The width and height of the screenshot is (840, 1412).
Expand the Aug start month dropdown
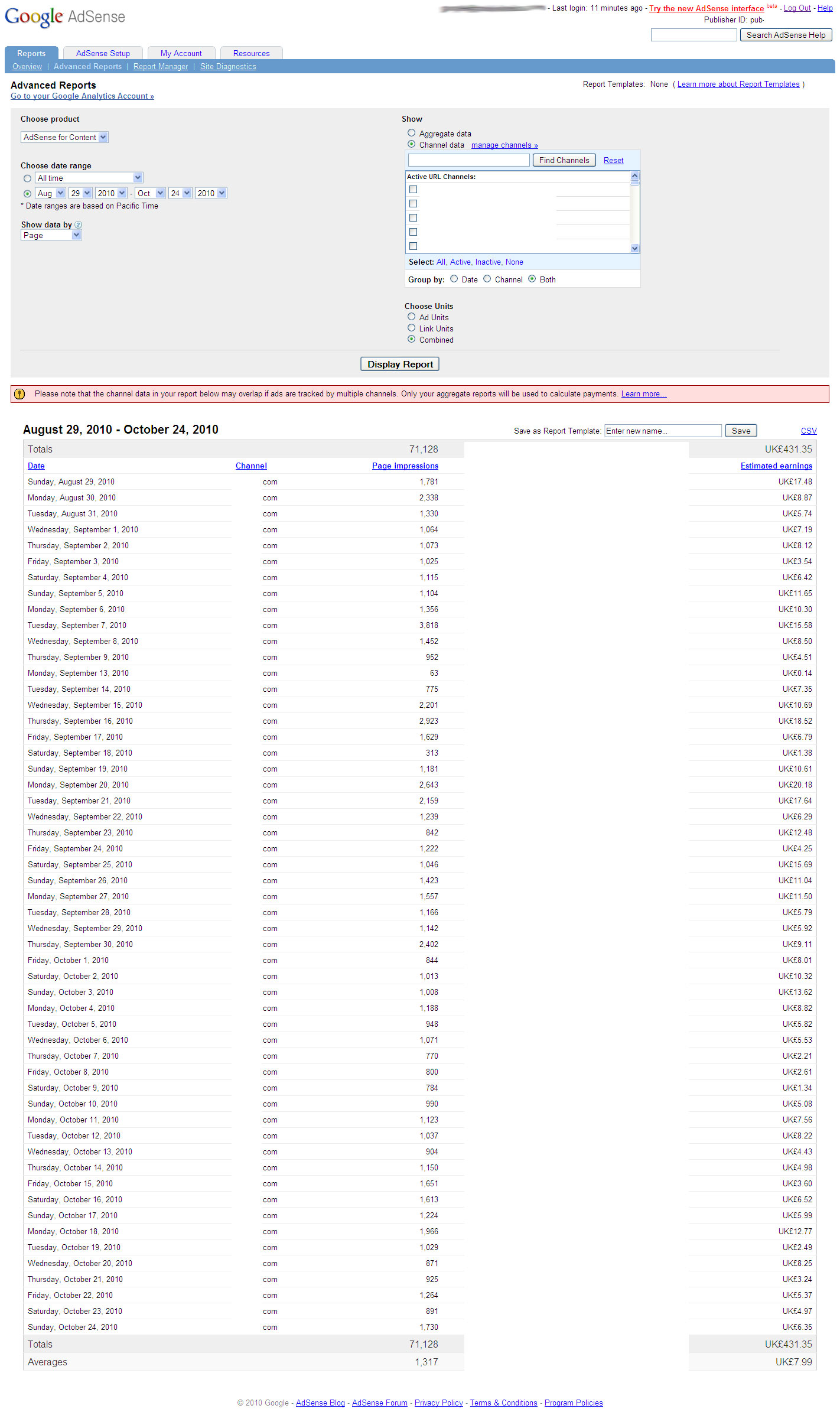click(50, 193)
